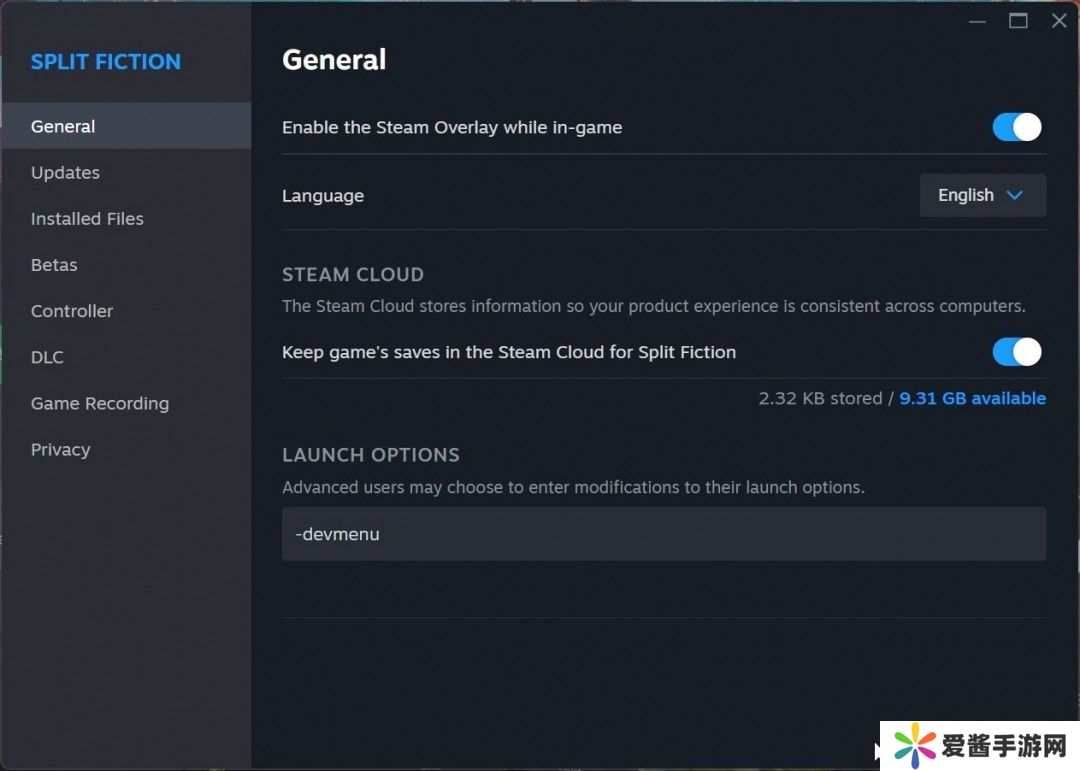Maximize the properties window
The width and height of the screenshot is (1080, 771).
pos(1018,21)
